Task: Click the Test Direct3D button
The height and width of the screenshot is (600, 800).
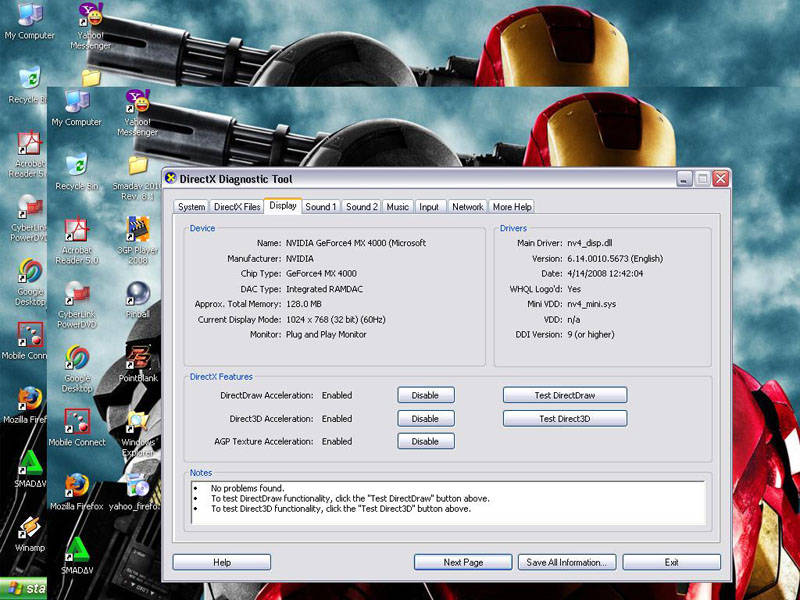Action: [x=565, y=418]
